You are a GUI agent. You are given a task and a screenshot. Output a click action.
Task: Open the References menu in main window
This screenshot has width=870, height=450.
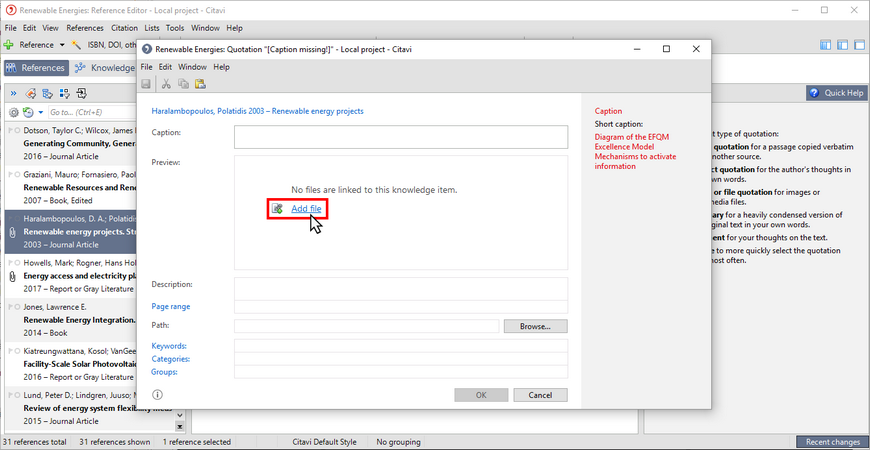[85, 28]
